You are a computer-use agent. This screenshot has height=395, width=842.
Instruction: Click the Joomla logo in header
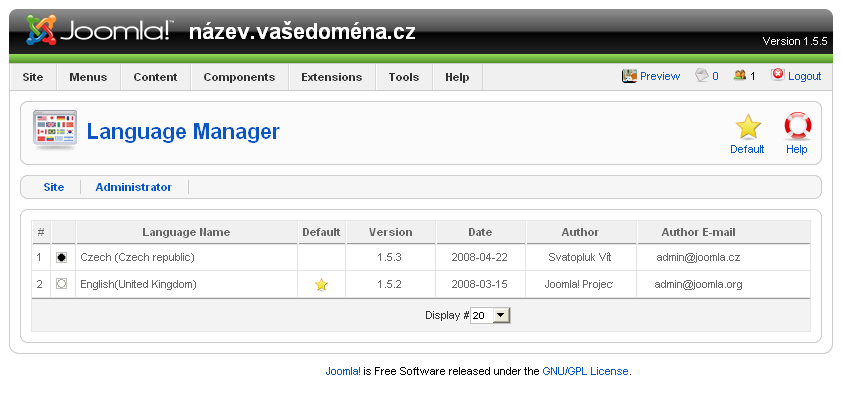point(99,31)
